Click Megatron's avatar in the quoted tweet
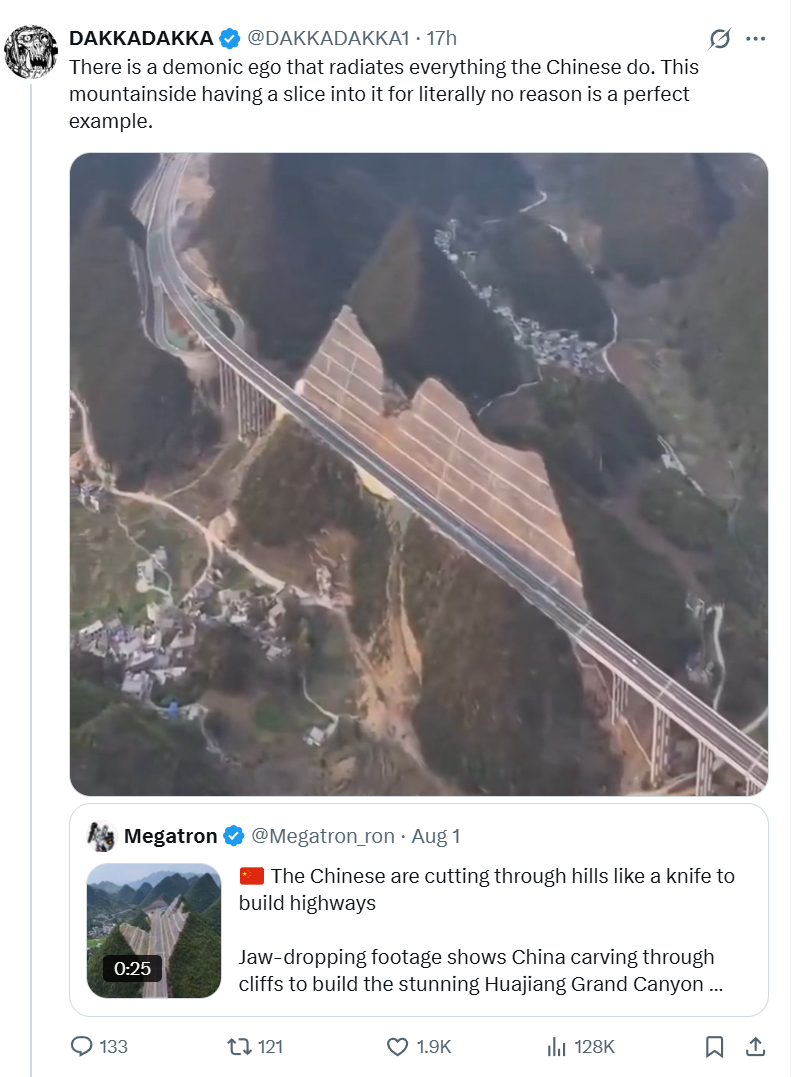794x1077 pixels. point(101,836)
